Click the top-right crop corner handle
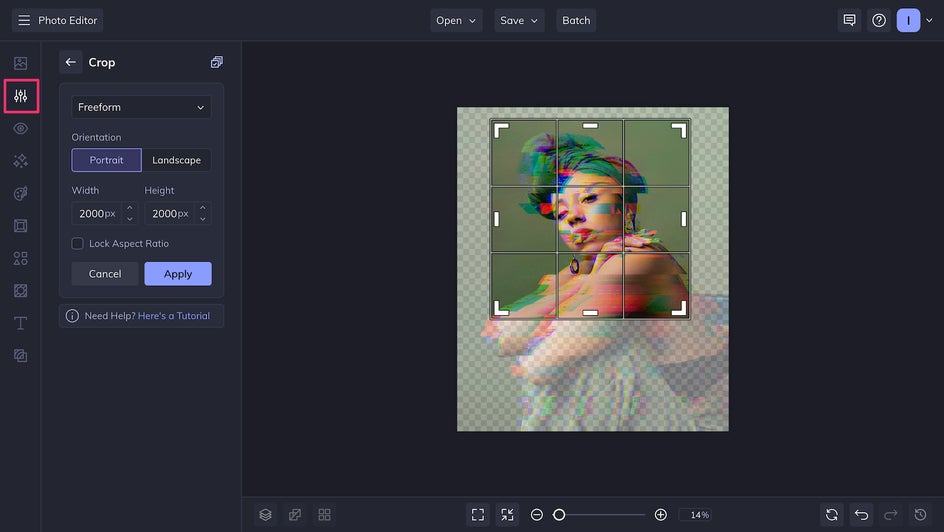Image resolution: width=944 pixels, height=532 pixels. (680, 129)
